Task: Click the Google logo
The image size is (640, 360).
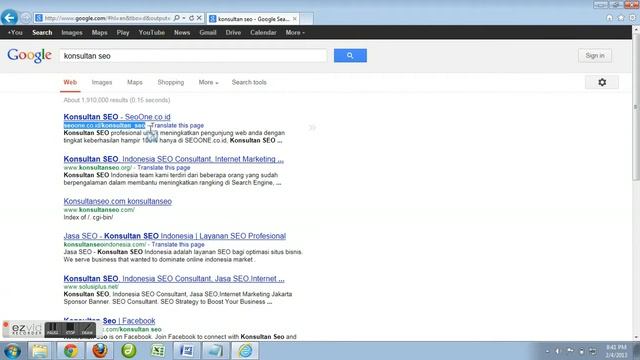Action: (x=29, y=56)
